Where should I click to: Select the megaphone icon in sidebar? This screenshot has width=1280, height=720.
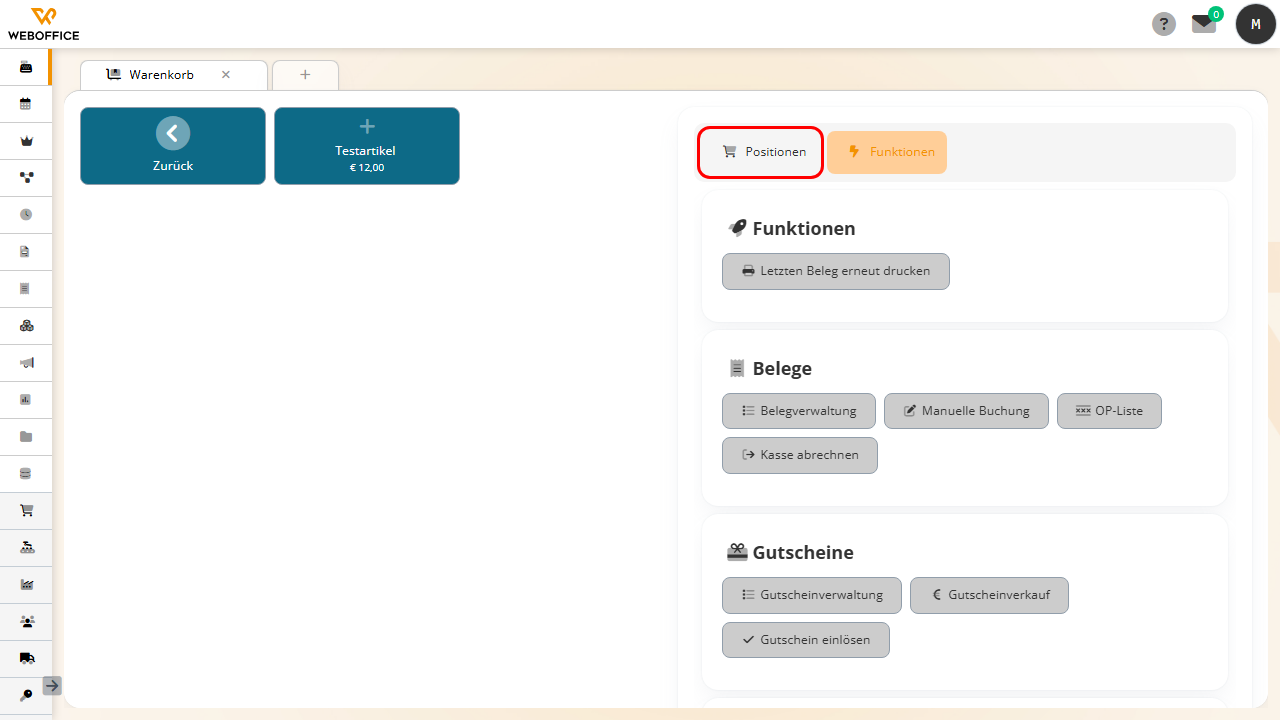point(26,362)
